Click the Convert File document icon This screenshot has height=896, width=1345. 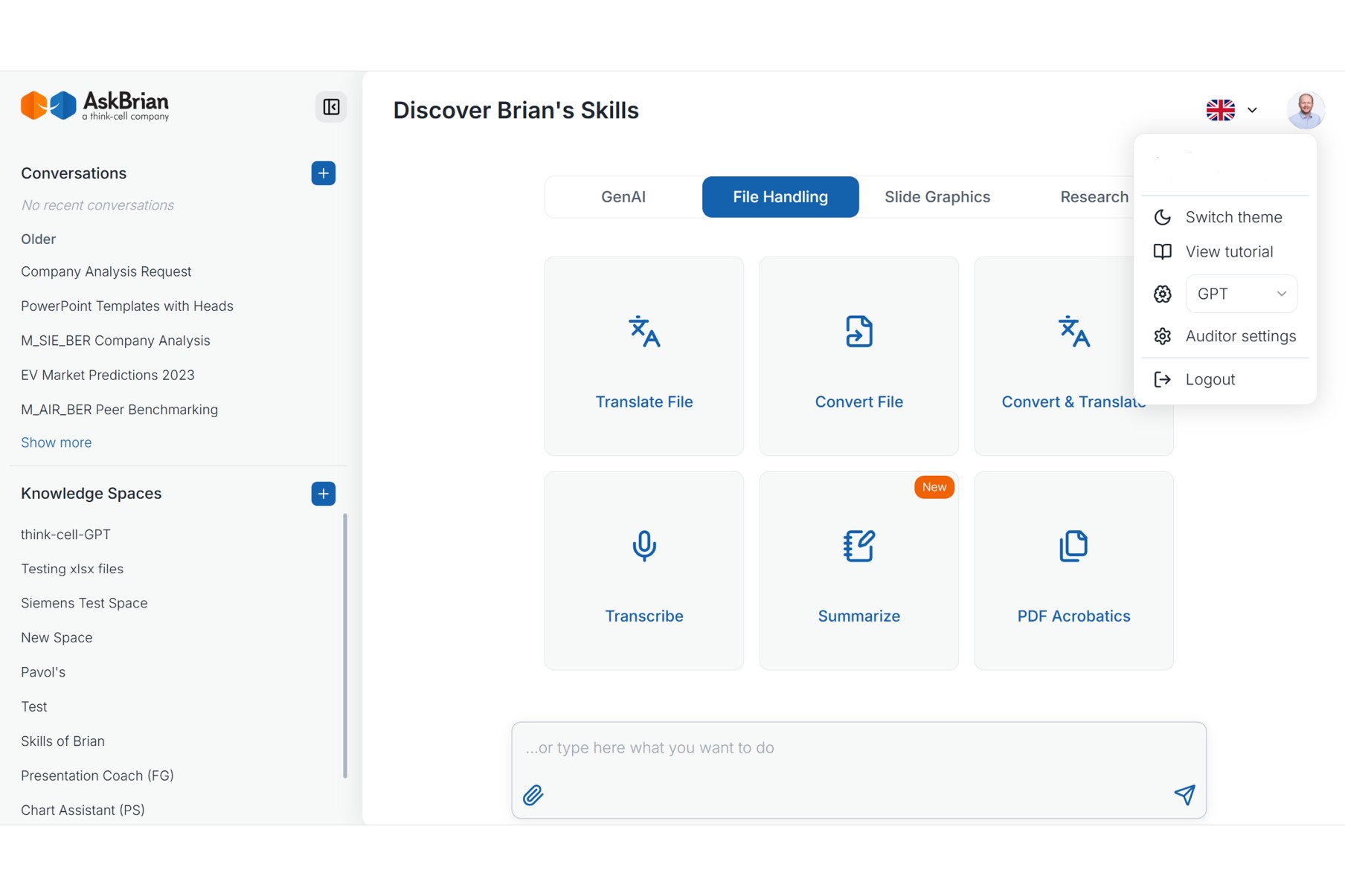858,332
